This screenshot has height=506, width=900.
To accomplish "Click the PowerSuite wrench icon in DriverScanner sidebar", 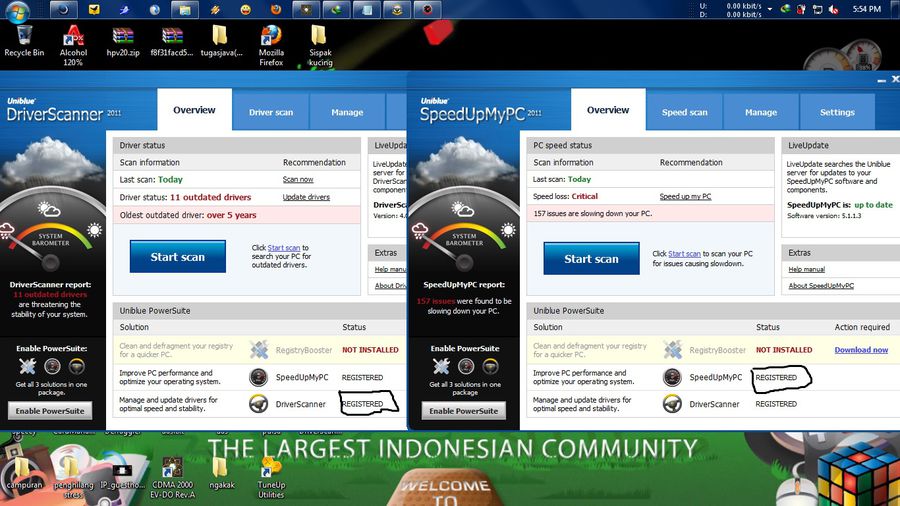I will [27, 365].
